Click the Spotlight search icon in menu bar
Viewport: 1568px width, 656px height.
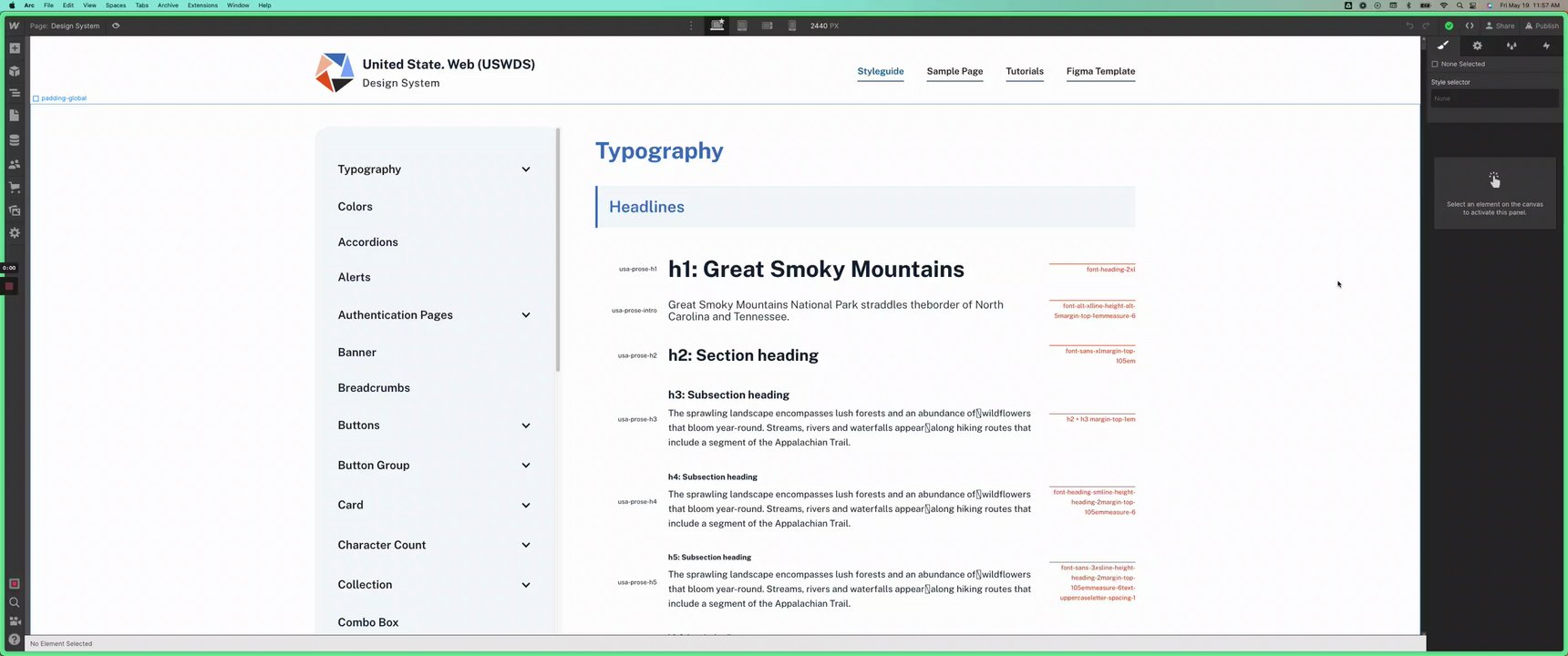coord(1460,5)
